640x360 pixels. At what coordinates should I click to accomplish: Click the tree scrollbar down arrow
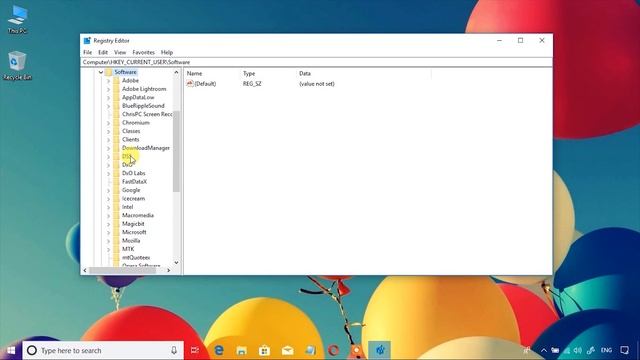pyautogui.click(x=176, y=262)
